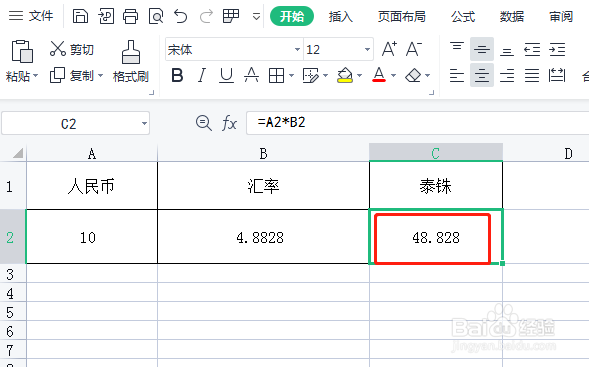This screenshot has height=367, width=589.
Task: Open the 公式 tab
Action: pos(463,17)
